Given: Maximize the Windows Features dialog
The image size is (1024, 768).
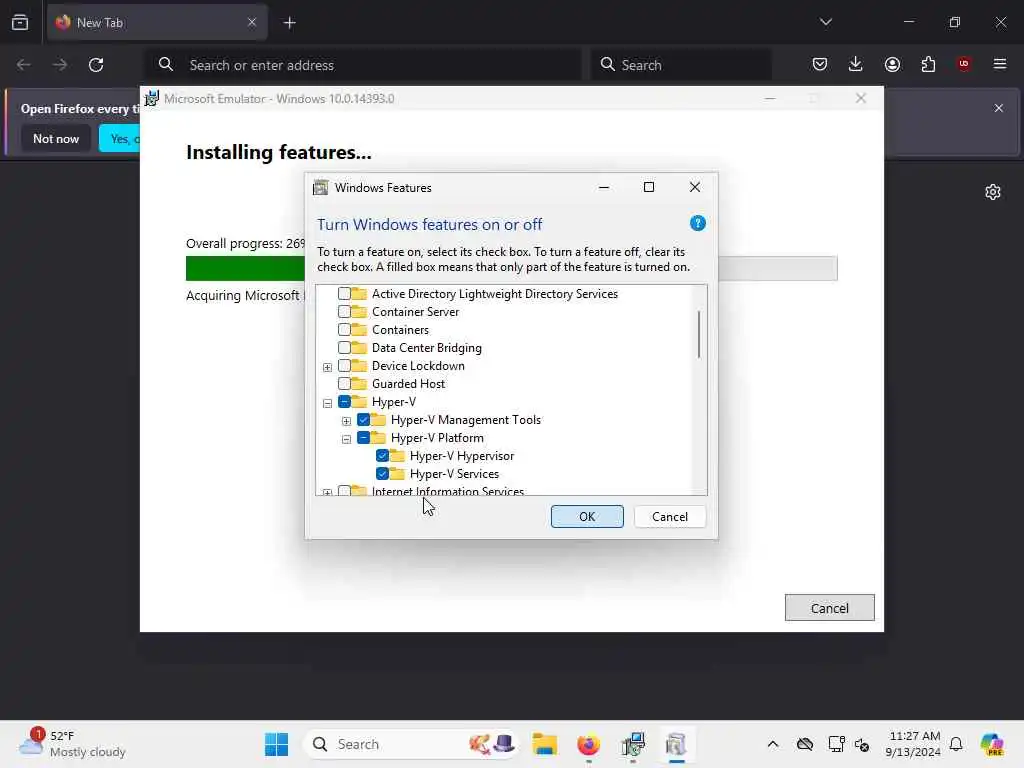Looking at the screenshot, I should pyautogui.click(x=648, y=187).
